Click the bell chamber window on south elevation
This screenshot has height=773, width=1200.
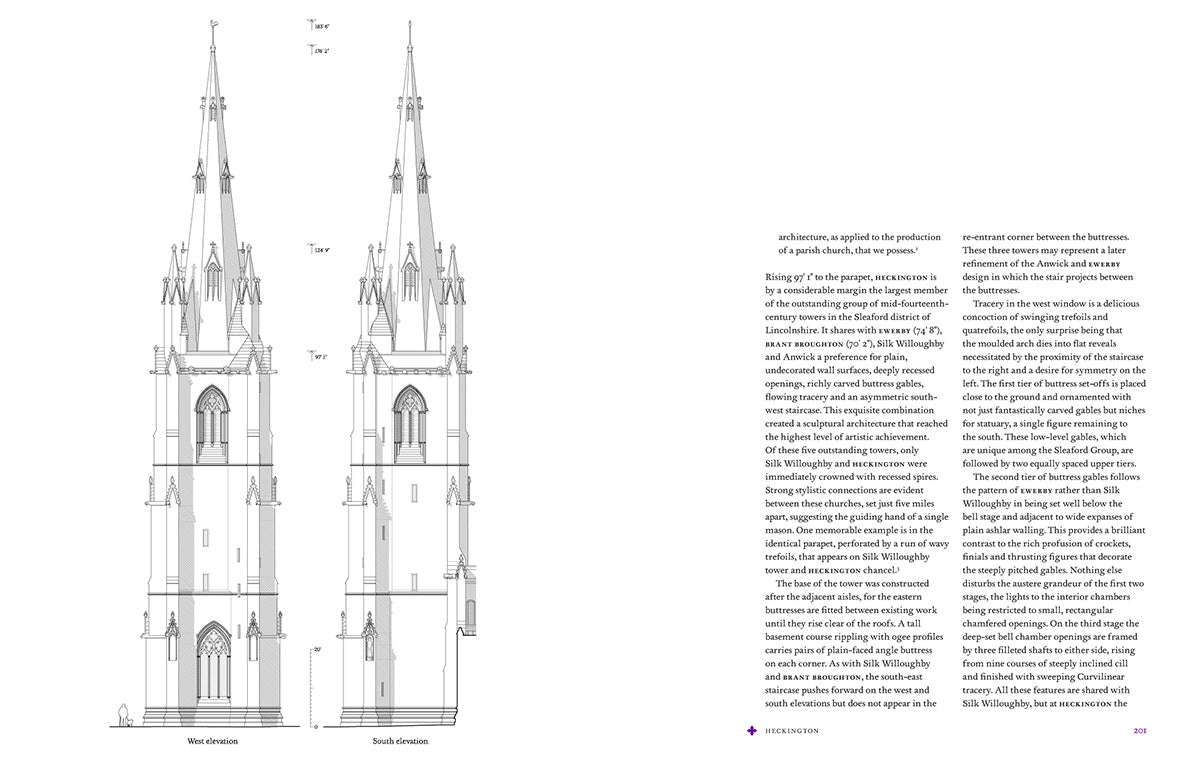[x=410, y=422]
